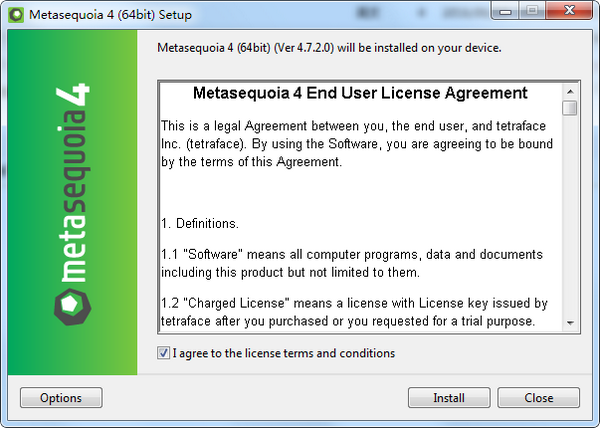The image size is (600, 428).
Task: Click the Close button at bottom right
Action: click(538, 398)
